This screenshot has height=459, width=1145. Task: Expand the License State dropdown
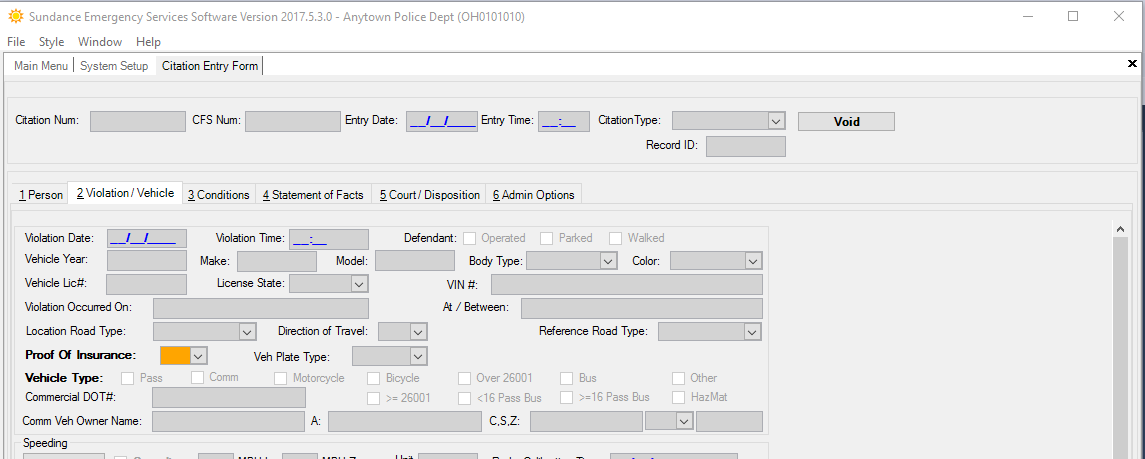tap(359, 284)
